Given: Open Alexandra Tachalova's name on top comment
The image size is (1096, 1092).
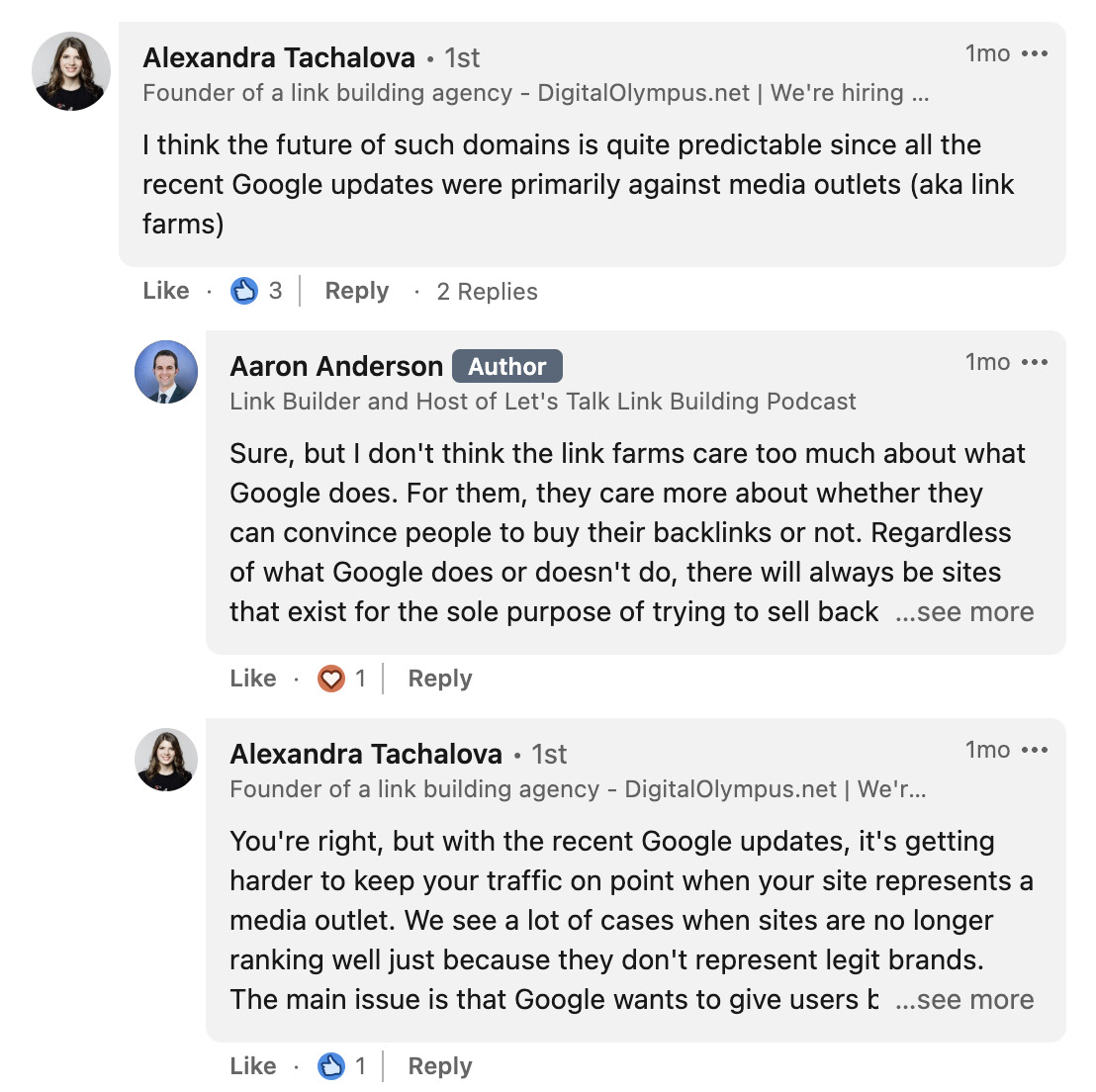Looking at the screenshot, I should tap(278, 57).
